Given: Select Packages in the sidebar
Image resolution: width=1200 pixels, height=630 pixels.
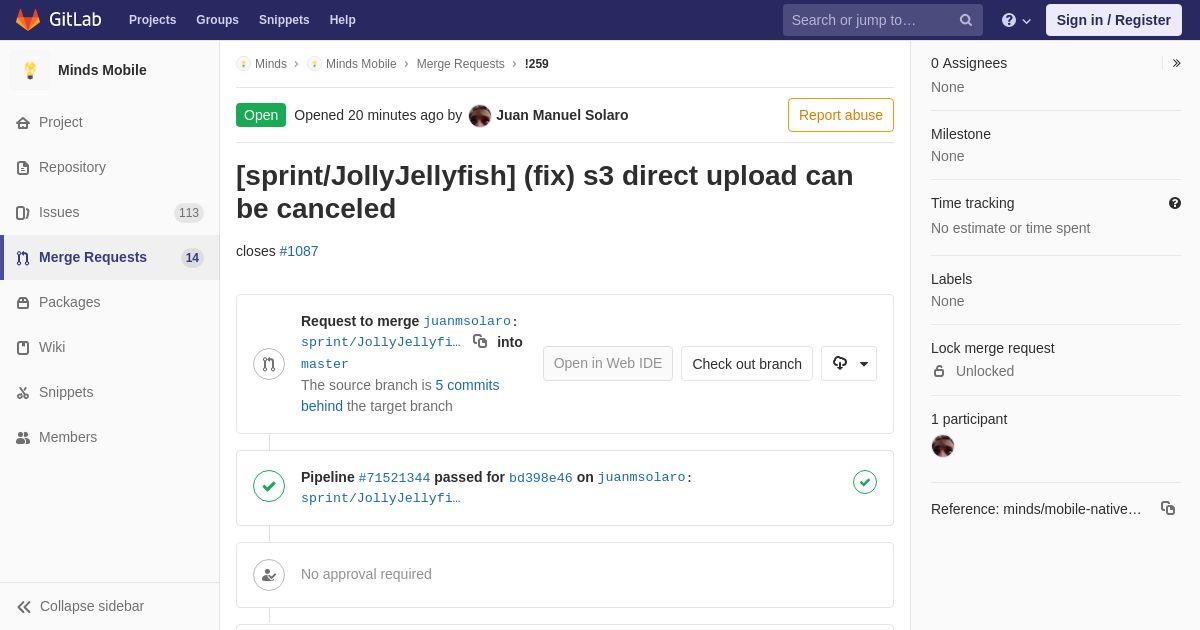Looking at the screenshot, I should coord(110,303).
